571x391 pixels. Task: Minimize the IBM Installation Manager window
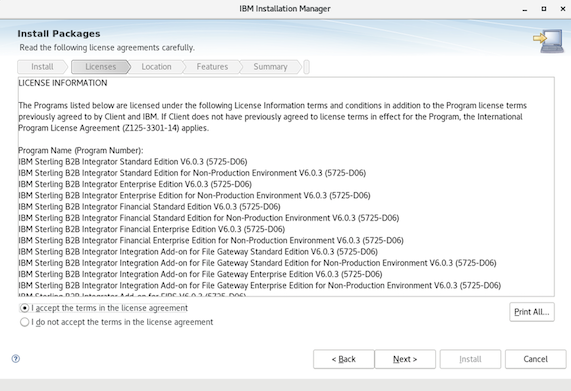[525, 9]
